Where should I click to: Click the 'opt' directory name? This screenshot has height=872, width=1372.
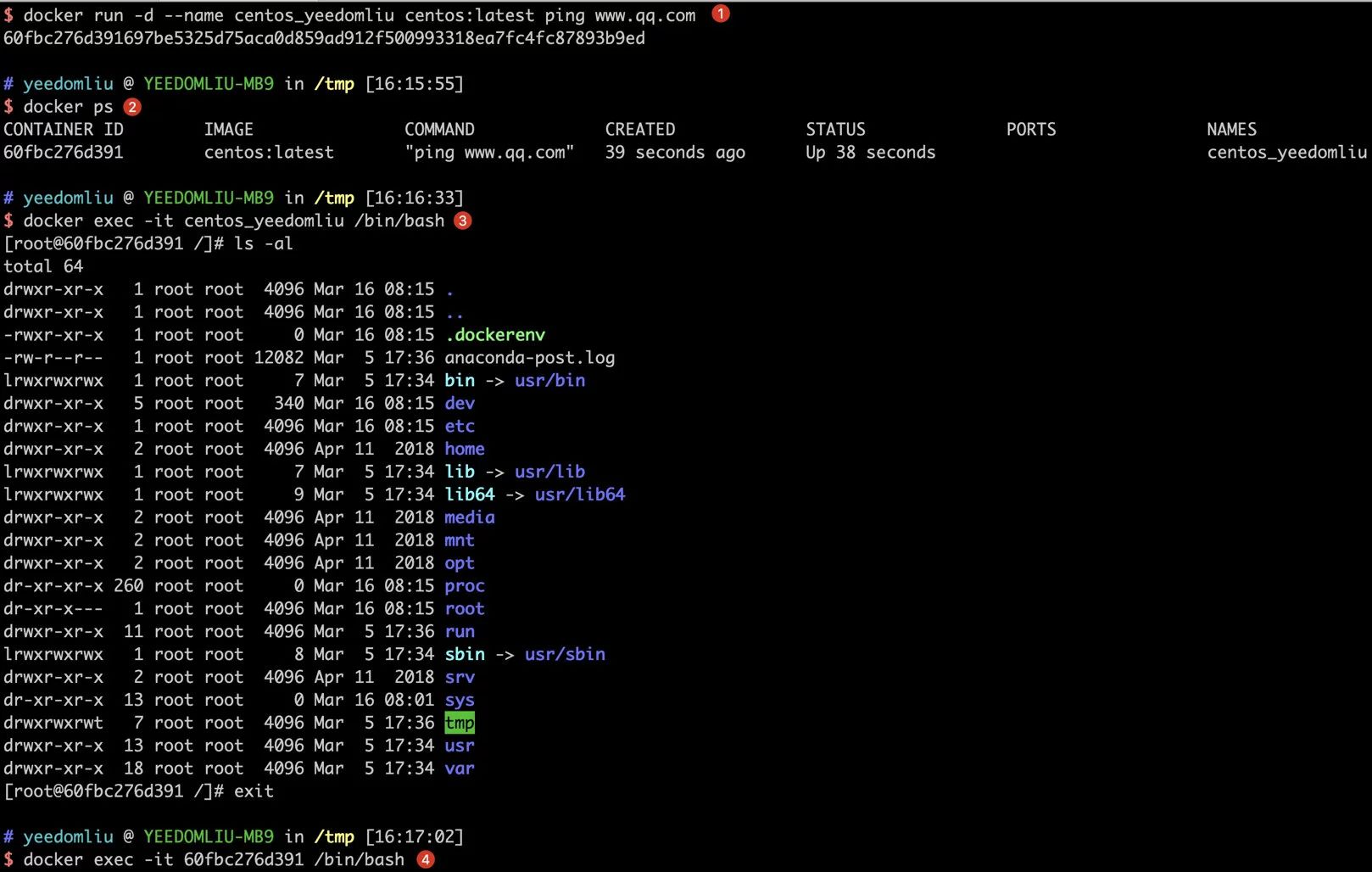pyautogui.click(x=460, y=563)
